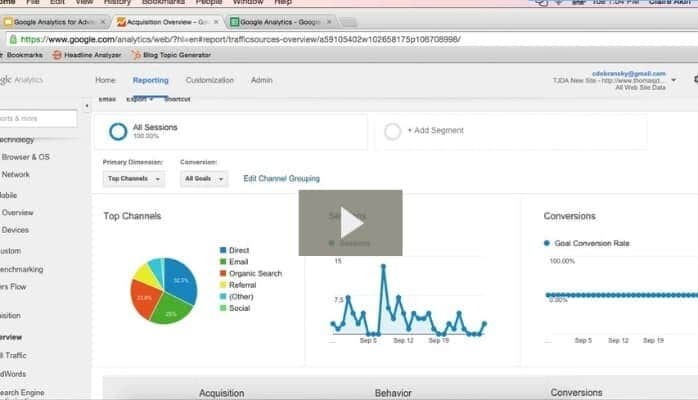Open Benchmarking section in sidebar
This screenshot has width=698, height=400.
(21, 269)
